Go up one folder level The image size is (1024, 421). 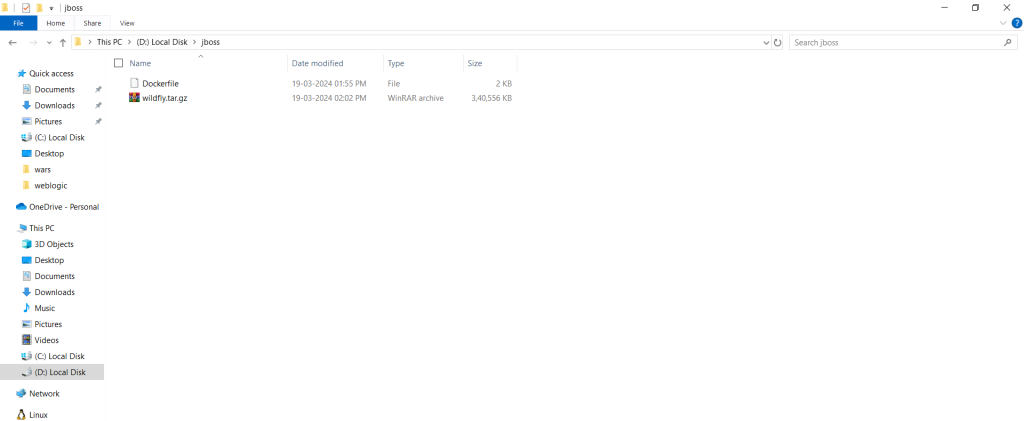click(x=63, y=42)
